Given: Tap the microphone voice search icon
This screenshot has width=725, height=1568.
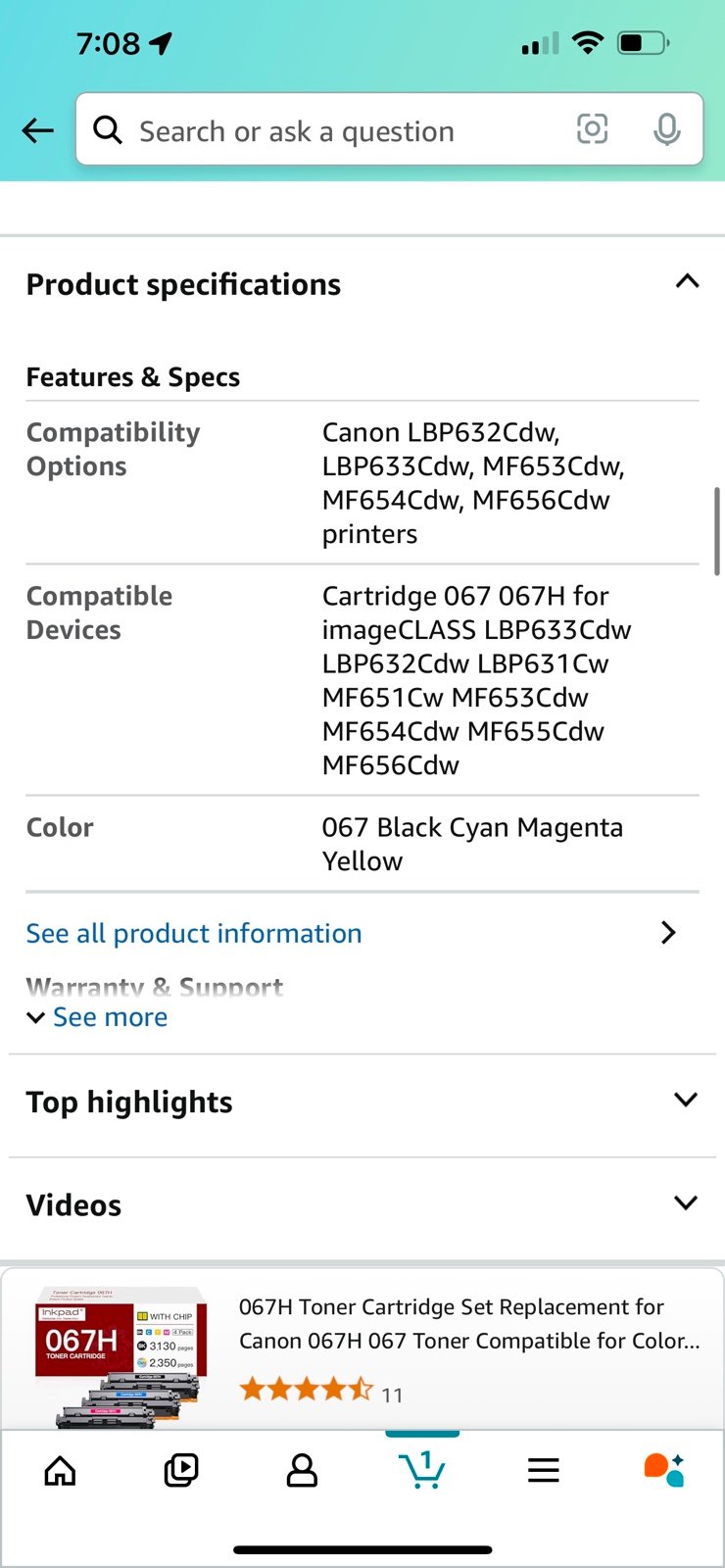Looking at the screenshot, I should [x=666, y=129].
